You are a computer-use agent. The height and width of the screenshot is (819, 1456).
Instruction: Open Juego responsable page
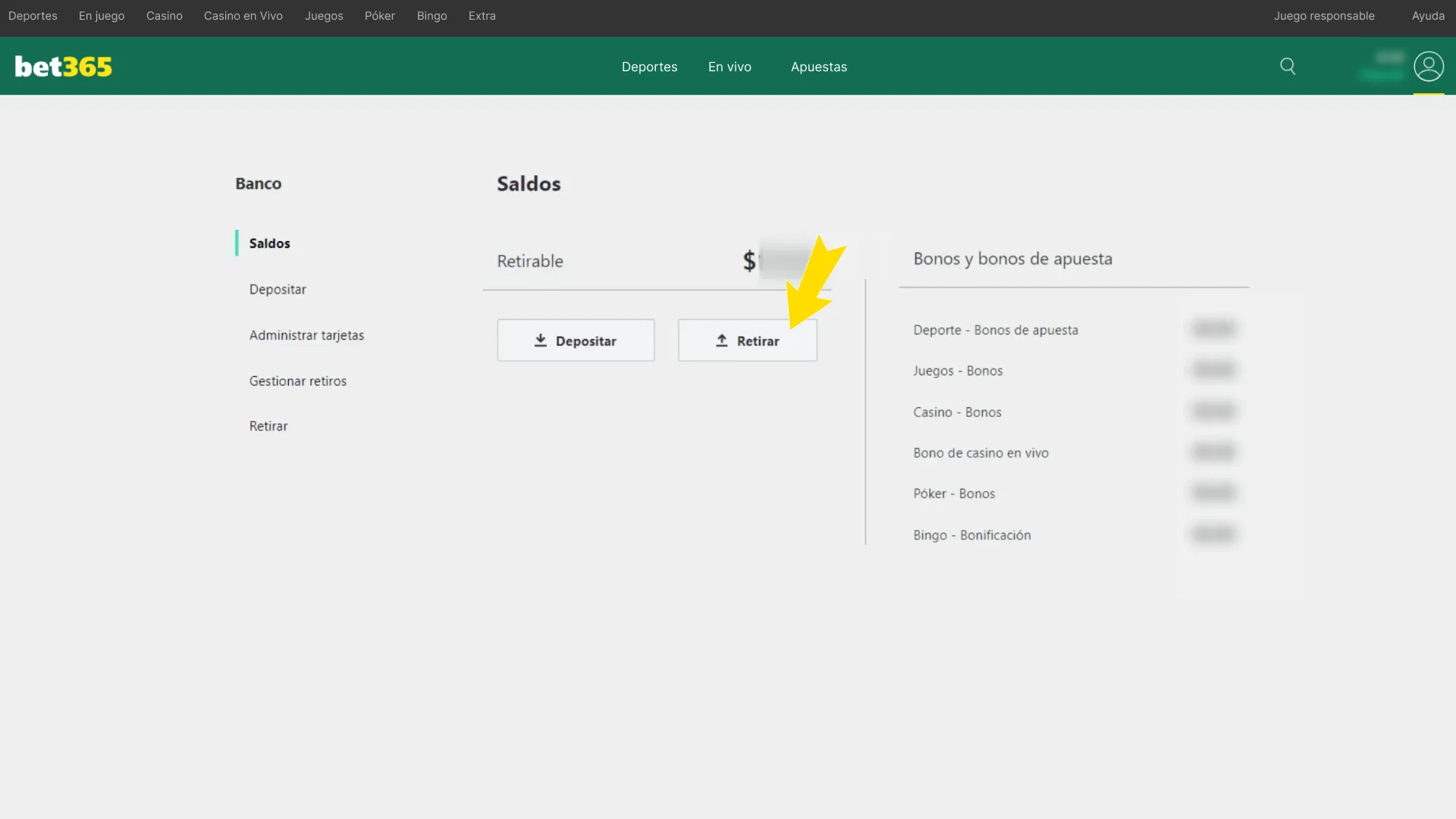tap(1325, 15)
